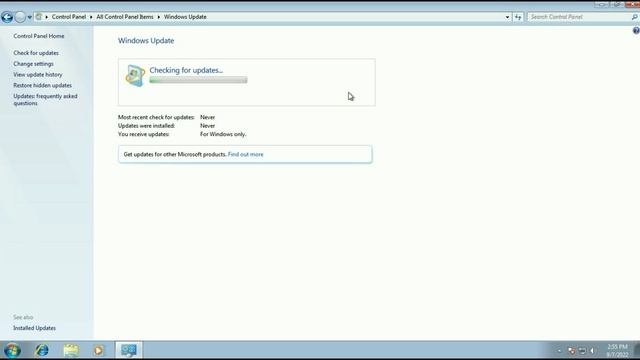Show hidden tray icons arrow

coord(560,351)
